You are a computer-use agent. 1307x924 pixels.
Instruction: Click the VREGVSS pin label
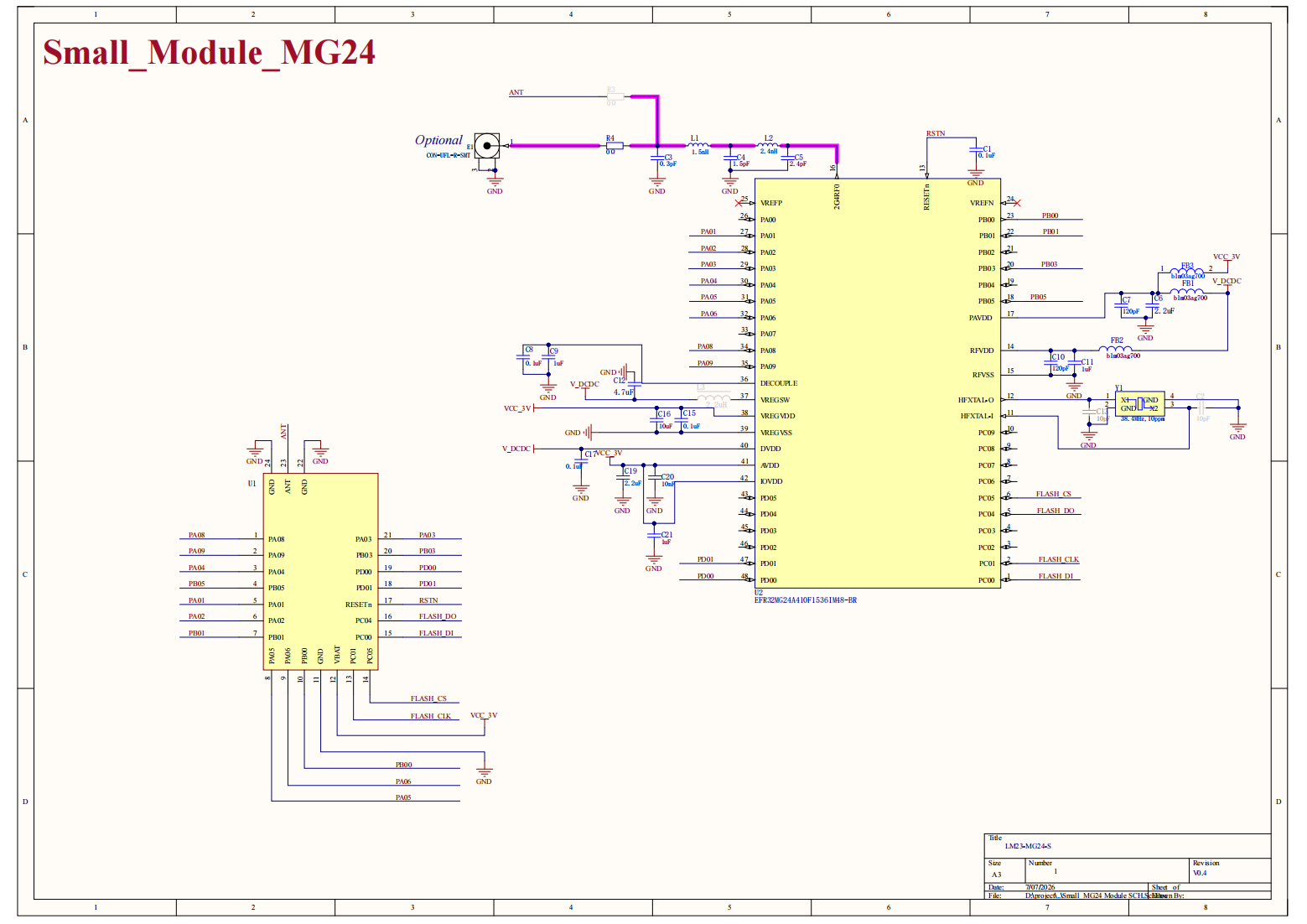(776, 433)
